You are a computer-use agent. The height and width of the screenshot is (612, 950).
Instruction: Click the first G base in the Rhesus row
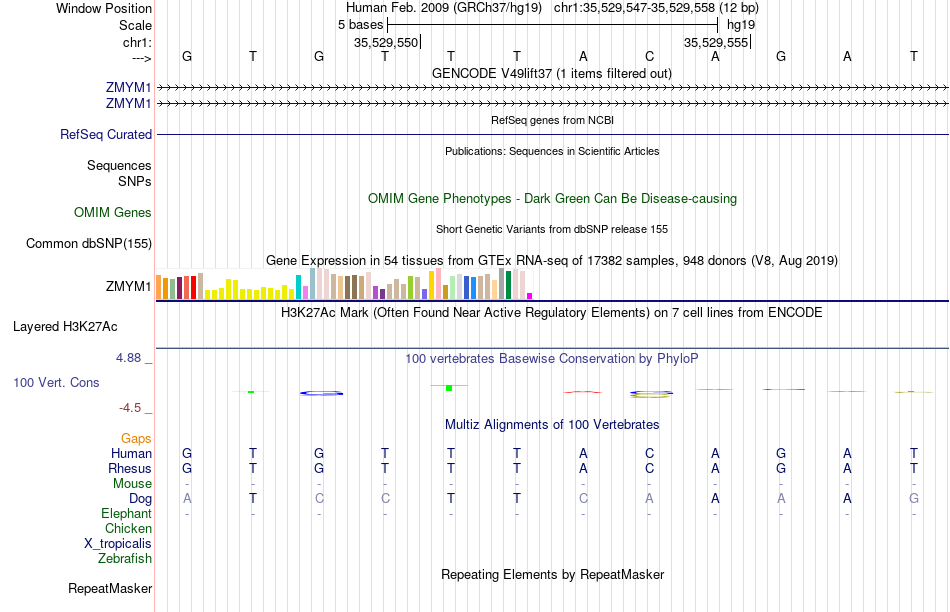pyautogui.click(x=187, y=468)
